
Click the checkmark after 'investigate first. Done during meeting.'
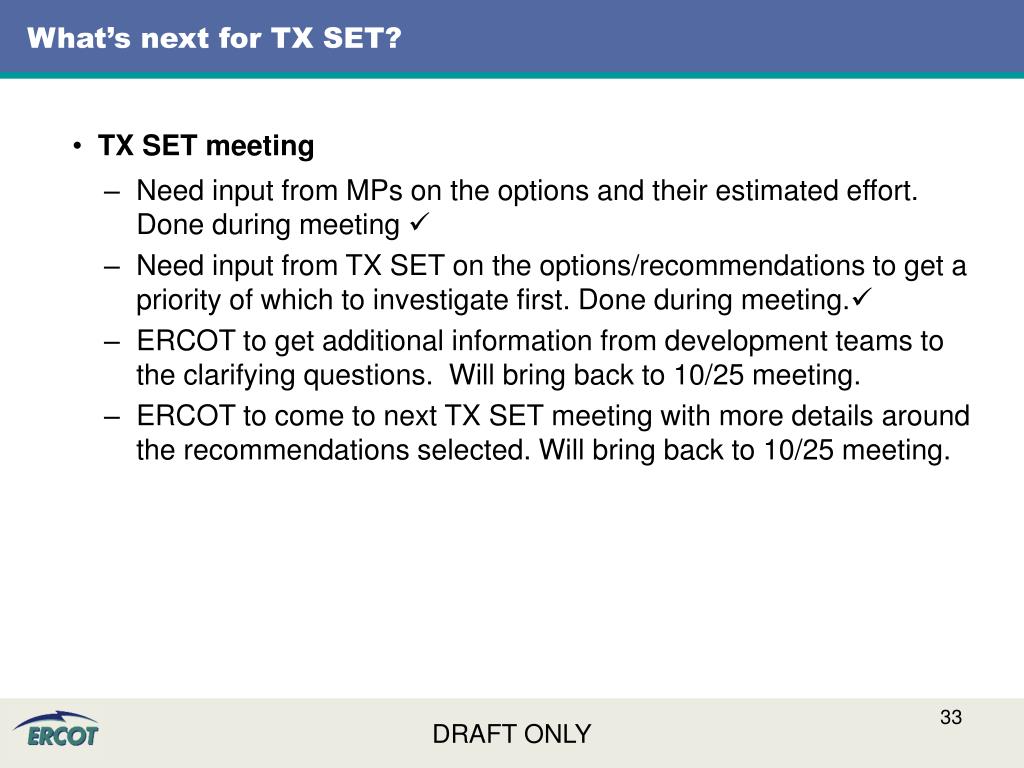pos(862,298)
